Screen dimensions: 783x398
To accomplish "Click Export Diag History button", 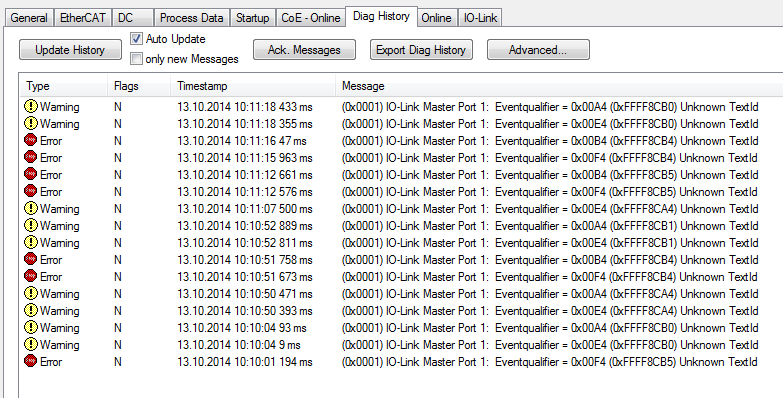I will (x=421, y=50).
